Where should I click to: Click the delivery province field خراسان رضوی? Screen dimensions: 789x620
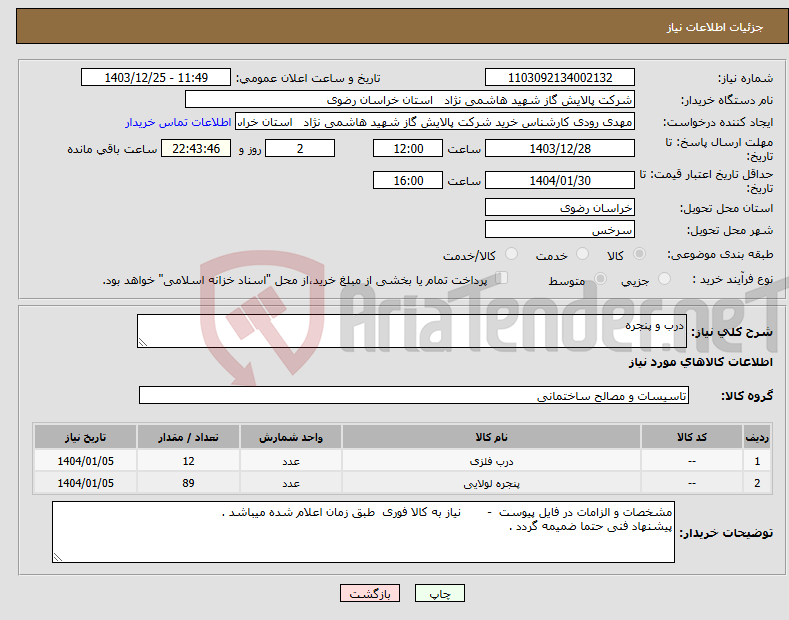point(560,207)
